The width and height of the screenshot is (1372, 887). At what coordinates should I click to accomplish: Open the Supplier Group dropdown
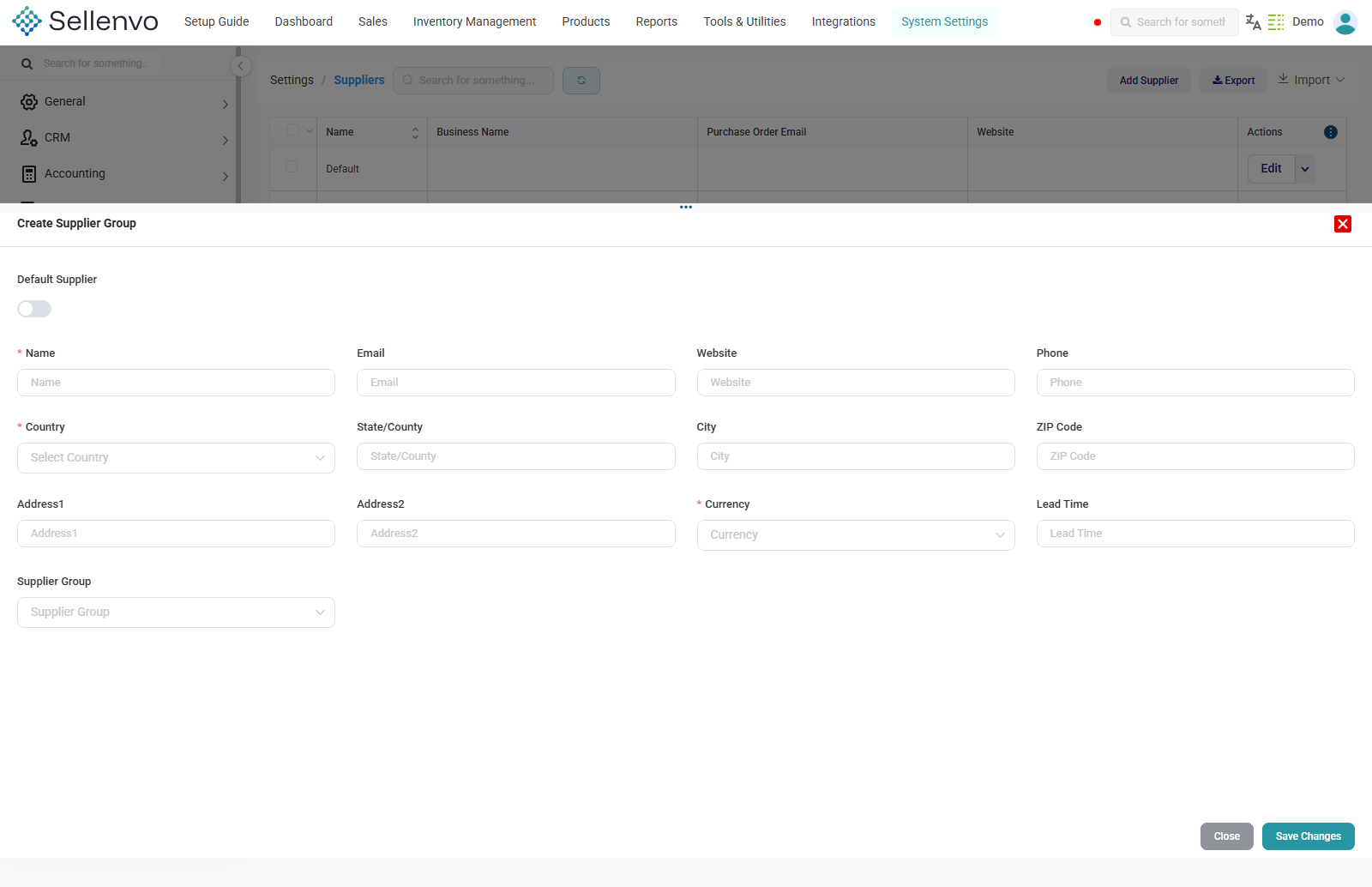tap(176, 612)
